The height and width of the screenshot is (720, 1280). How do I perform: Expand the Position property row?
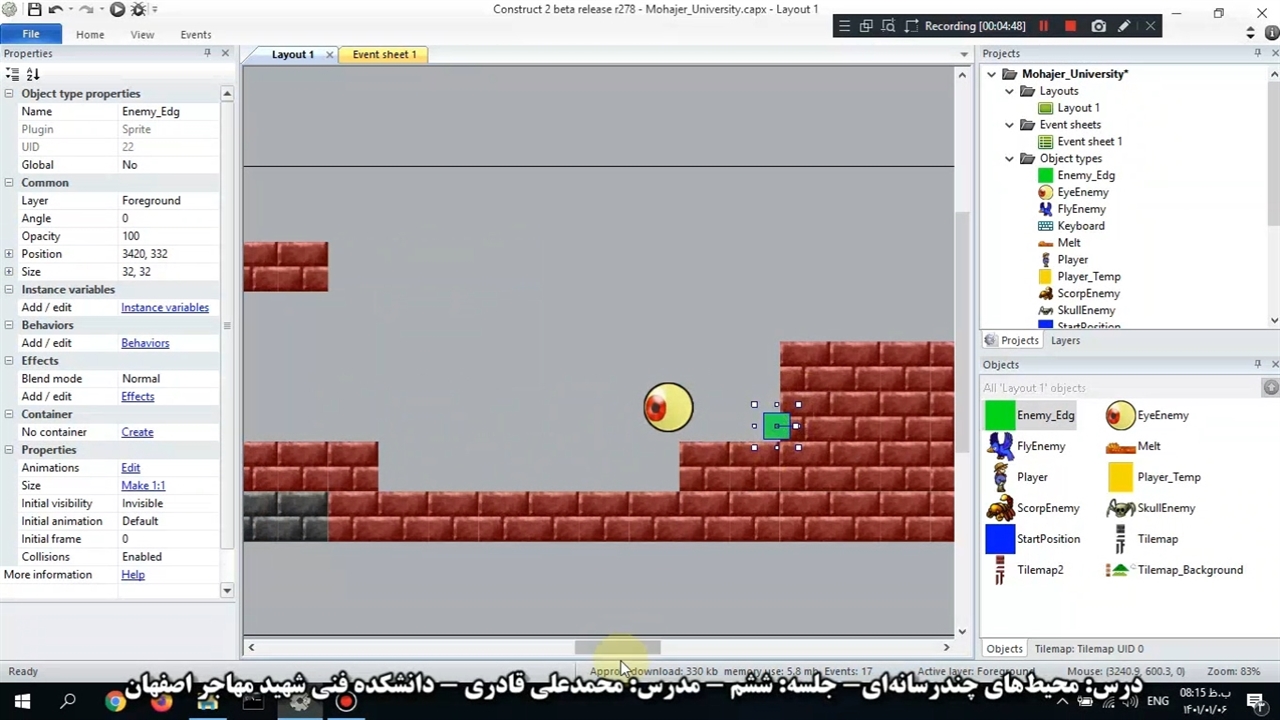9,254
